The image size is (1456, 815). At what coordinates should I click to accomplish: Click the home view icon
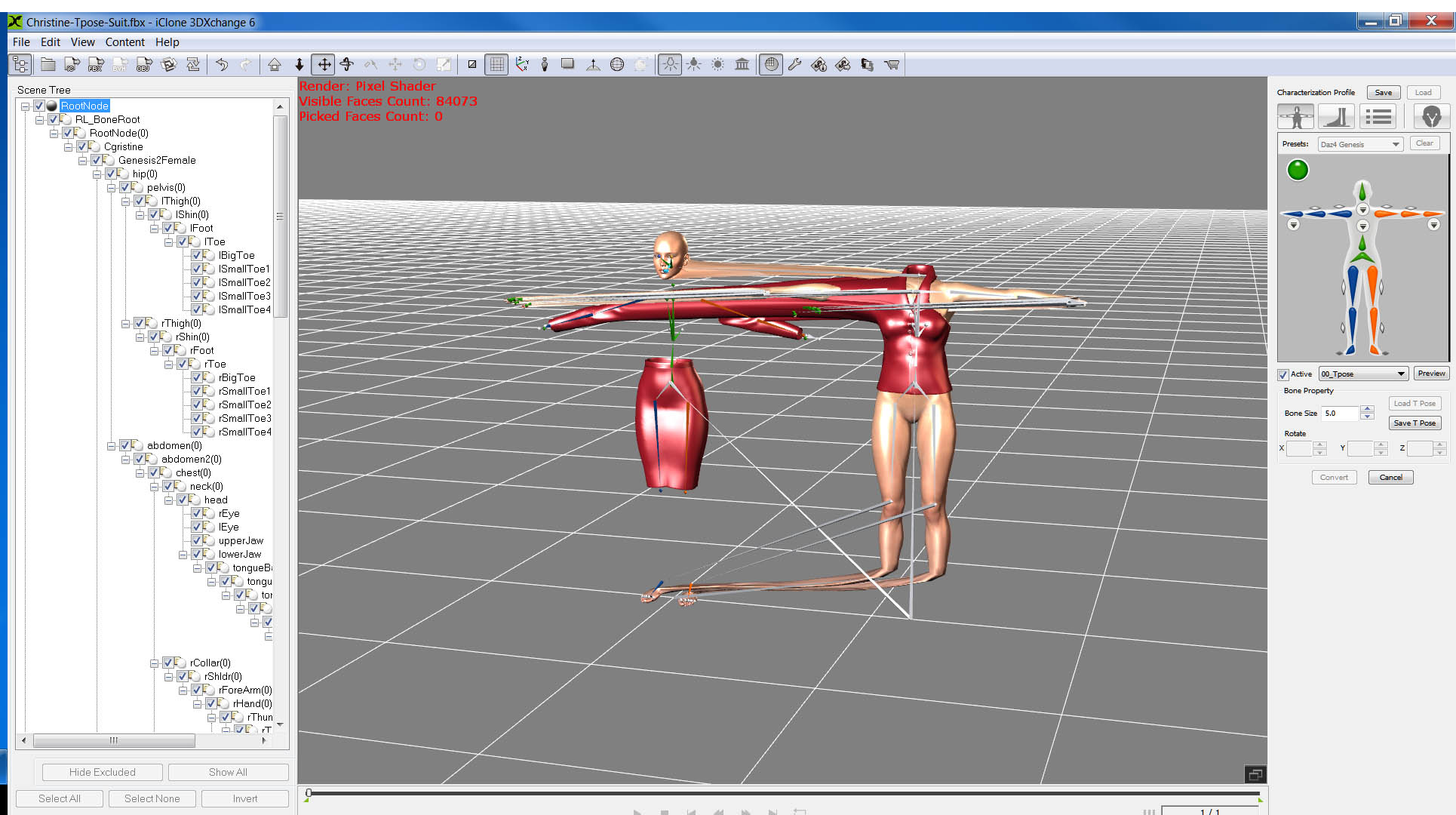click(275, 65)
